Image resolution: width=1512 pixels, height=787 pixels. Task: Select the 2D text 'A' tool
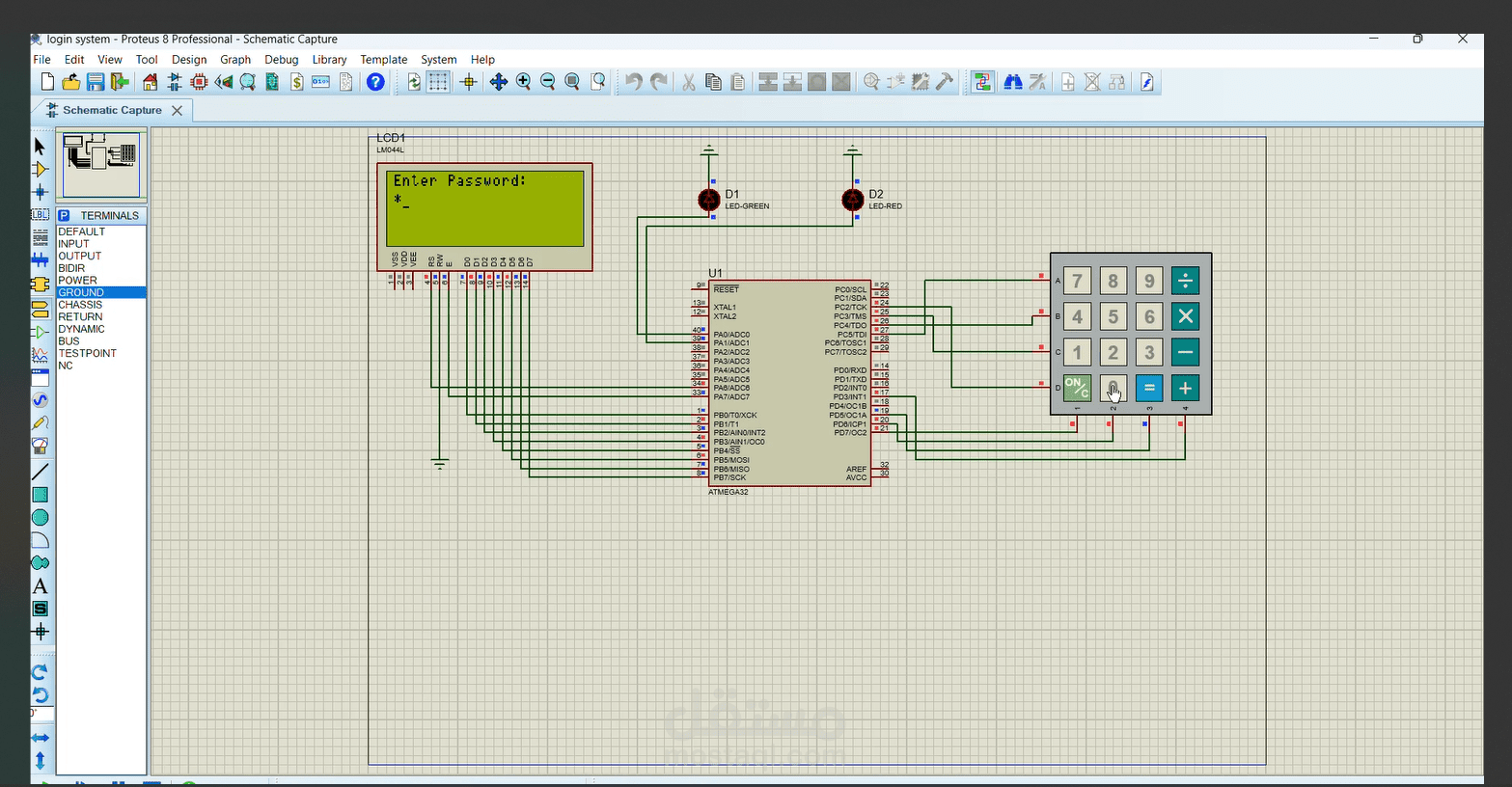[x=40, y=586]
